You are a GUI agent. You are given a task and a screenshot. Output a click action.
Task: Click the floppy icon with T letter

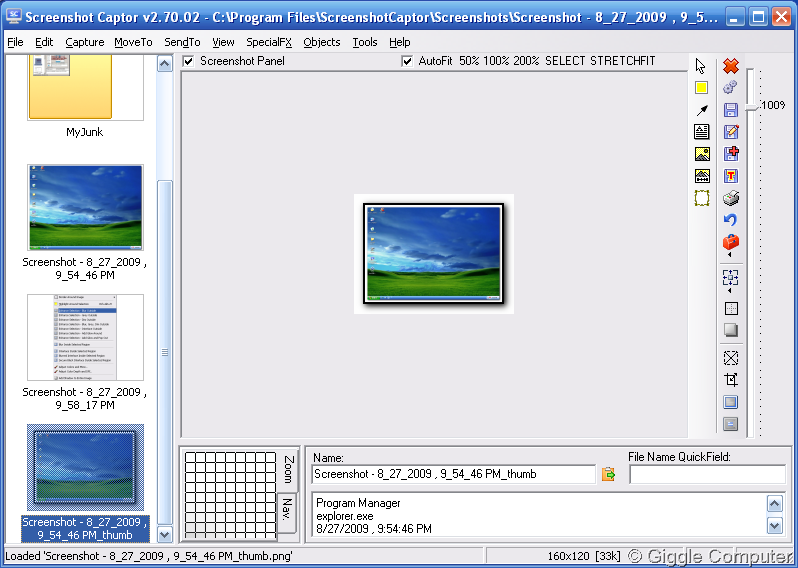[x=731, y=176]
